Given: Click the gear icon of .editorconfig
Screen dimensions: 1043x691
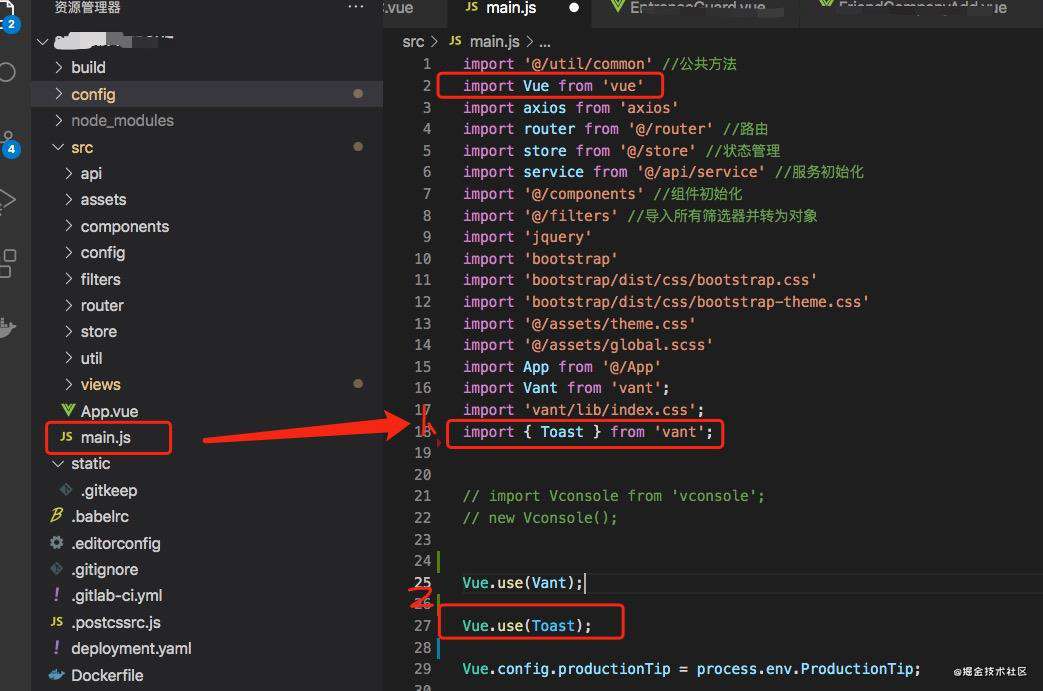Looking at the screenshot, I should (57, 543).
